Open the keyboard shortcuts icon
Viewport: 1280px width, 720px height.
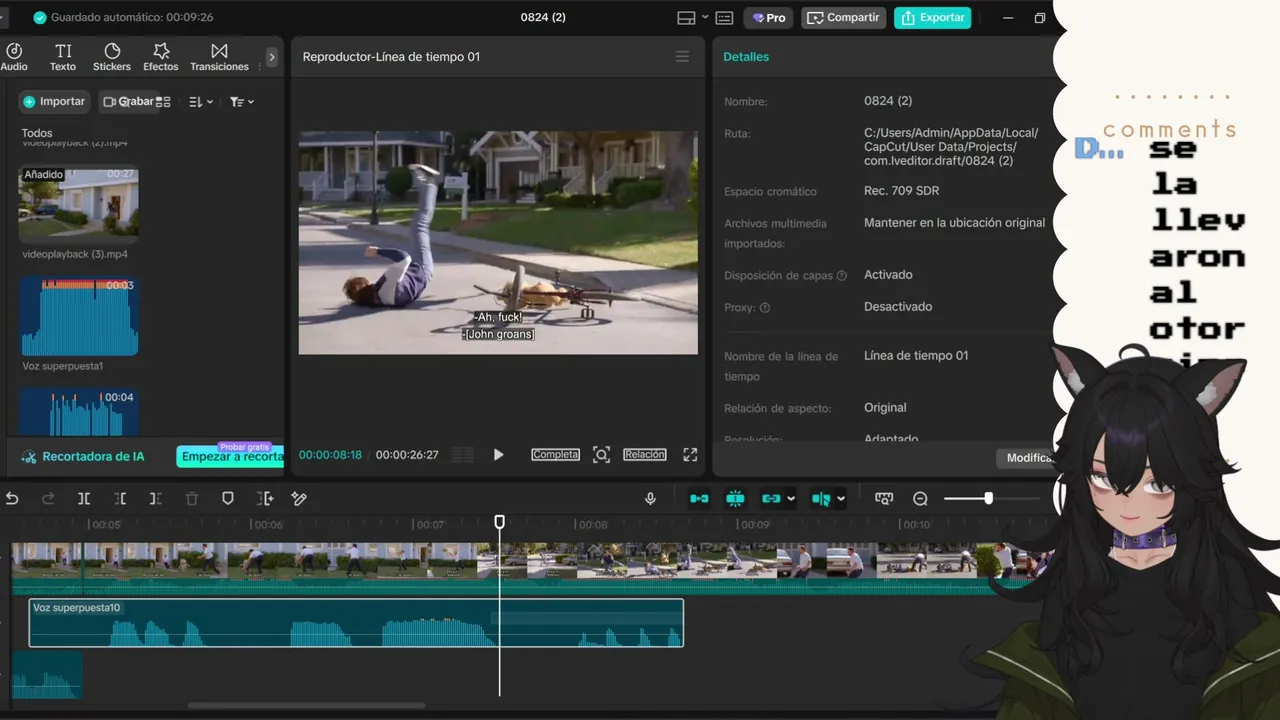[x=725, y=18]
